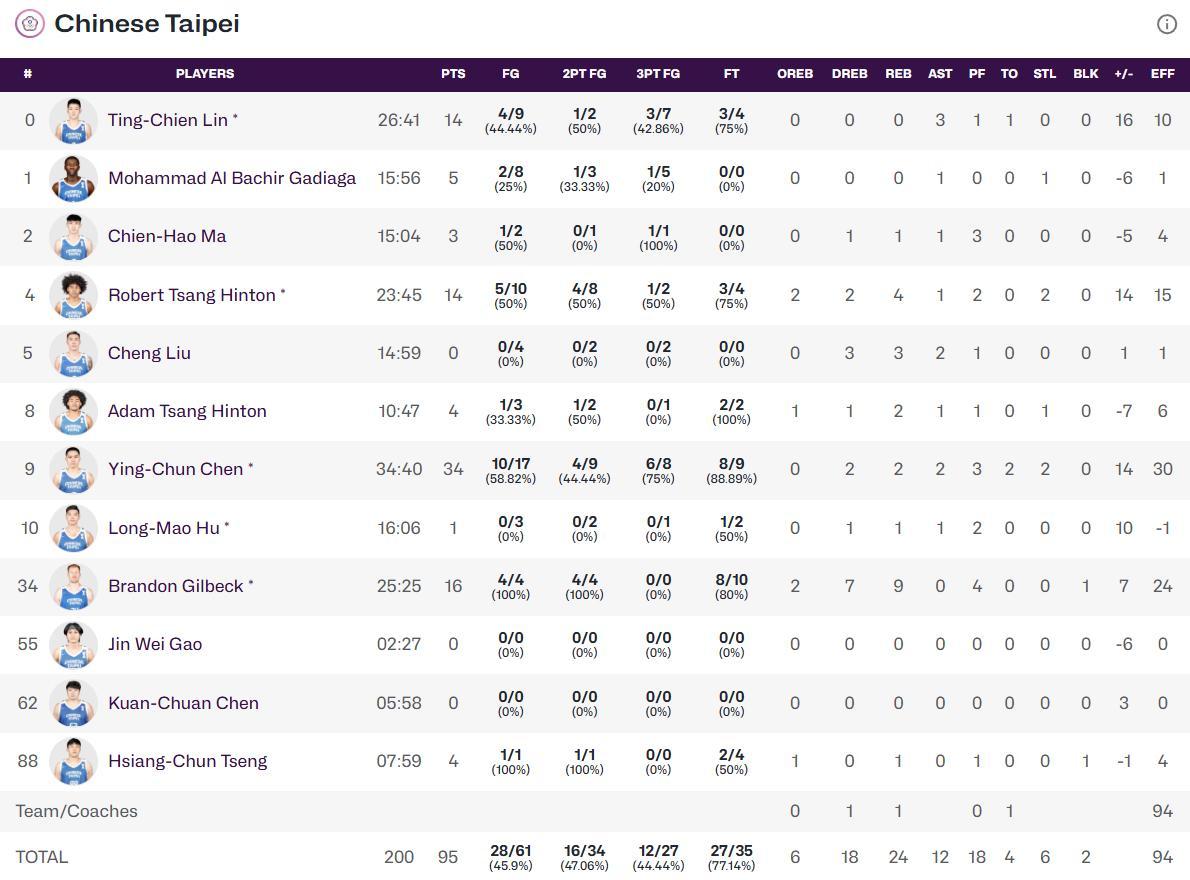1190x880 pixels.
Task: Click the 3PT FG column header
Action: [x=658, y=74]
